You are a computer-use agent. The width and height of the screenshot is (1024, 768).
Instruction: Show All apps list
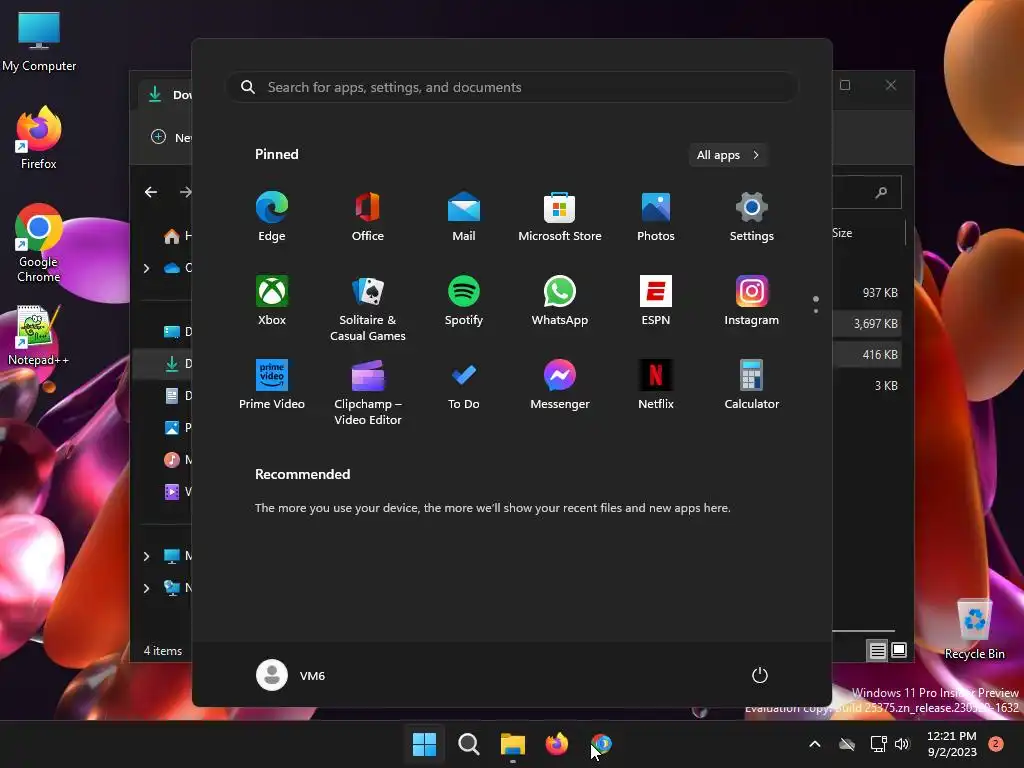point(728,155)
